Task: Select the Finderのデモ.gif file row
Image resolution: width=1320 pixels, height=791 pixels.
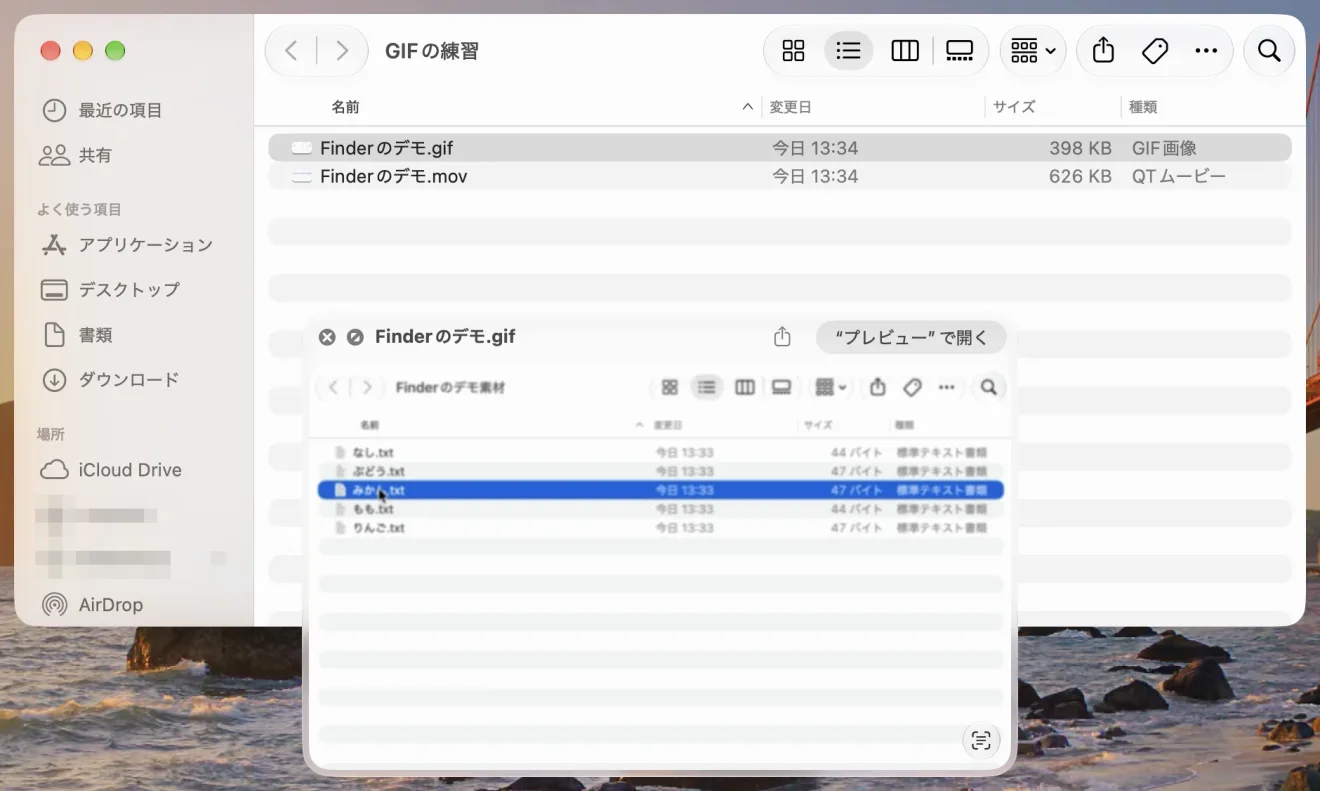Action: [x=780, y=148]
